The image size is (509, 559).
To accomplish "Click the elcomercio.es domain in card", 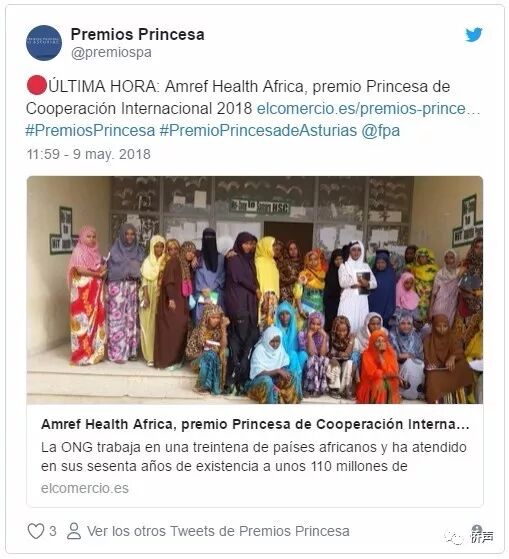I will (85, 488).
